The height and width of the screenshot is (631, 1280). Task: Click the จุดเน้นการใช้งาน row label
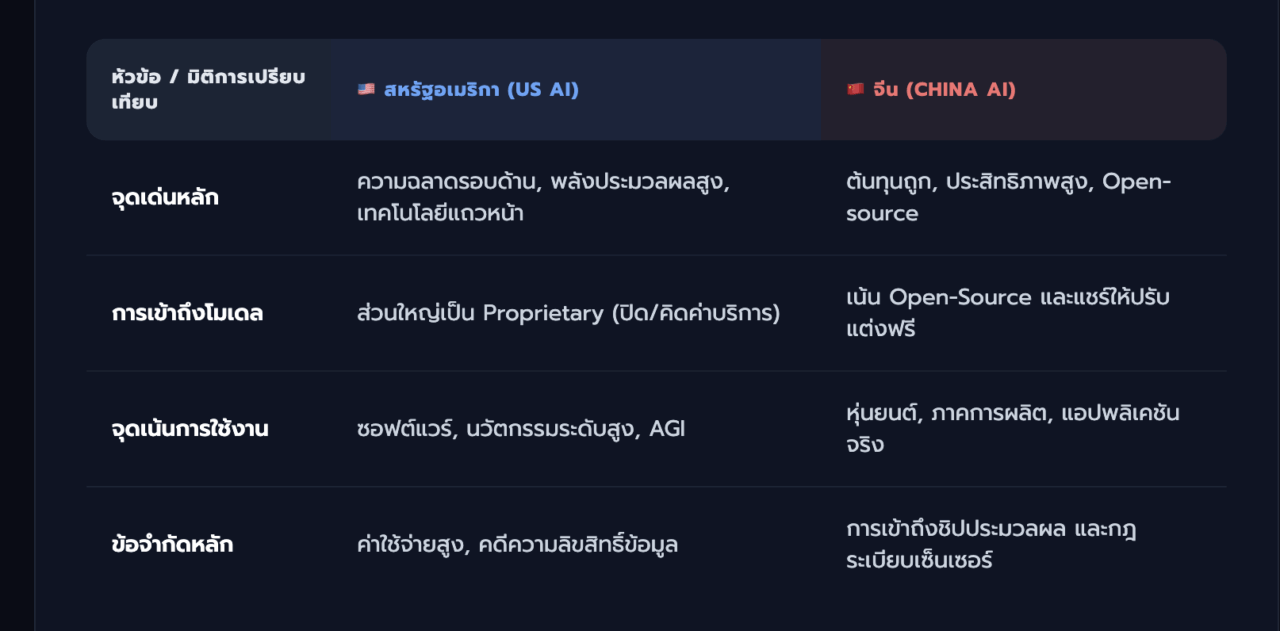[190, 430]
